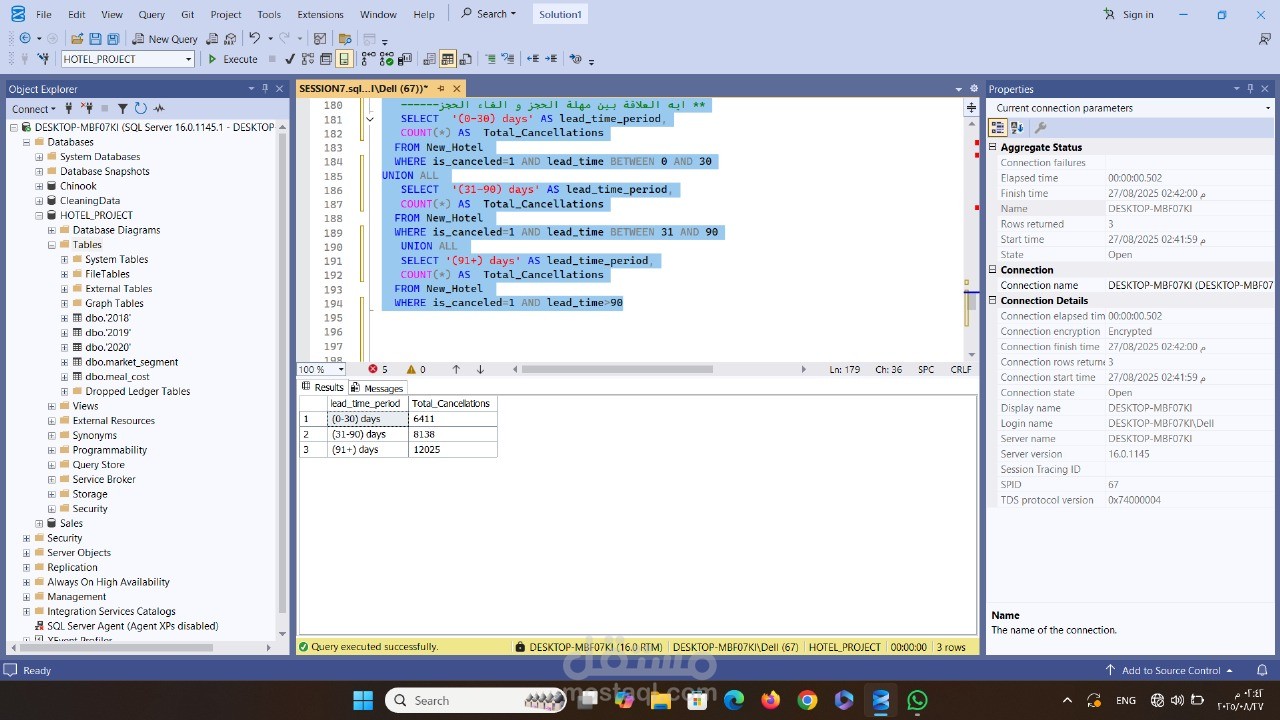Screen dimensions: 1280x720
Task: Click the Decrease Indent icon
Action: (533, 59)
